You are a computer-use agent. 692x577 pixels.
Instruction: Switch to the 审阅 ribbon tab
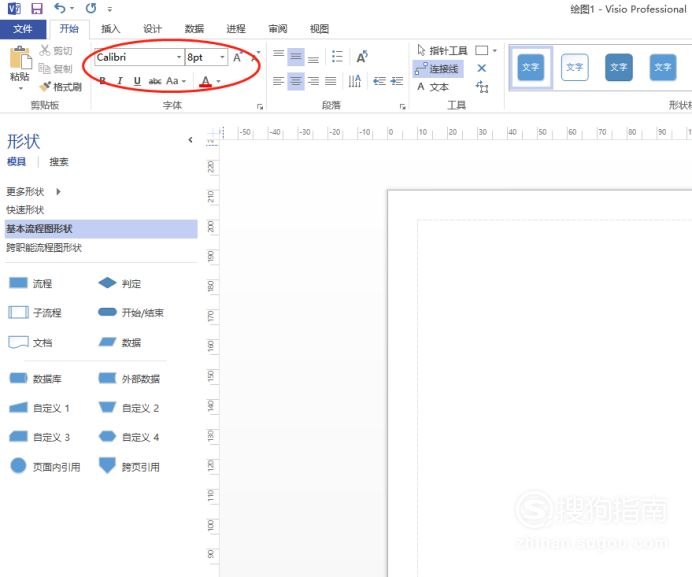[278, 29]
